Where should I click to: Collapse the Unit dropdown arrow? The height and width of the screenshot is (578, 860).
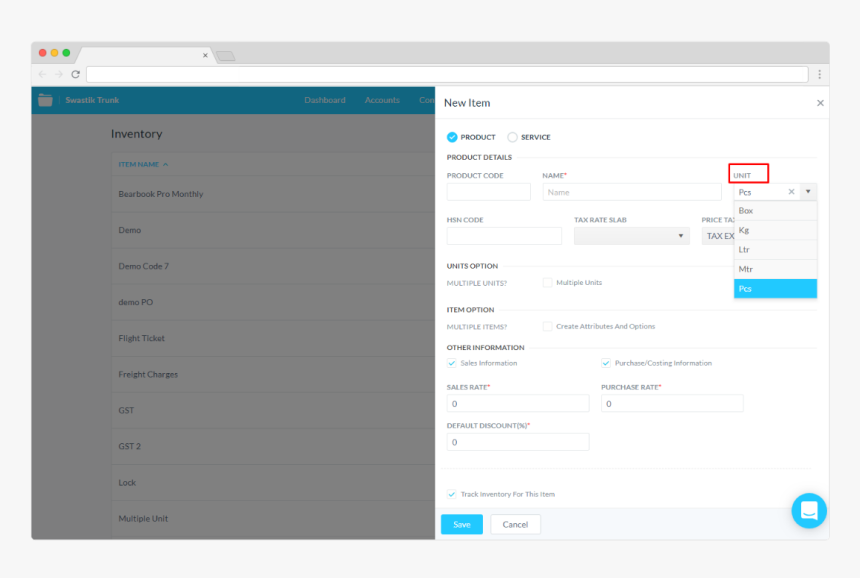click(808, 191)
